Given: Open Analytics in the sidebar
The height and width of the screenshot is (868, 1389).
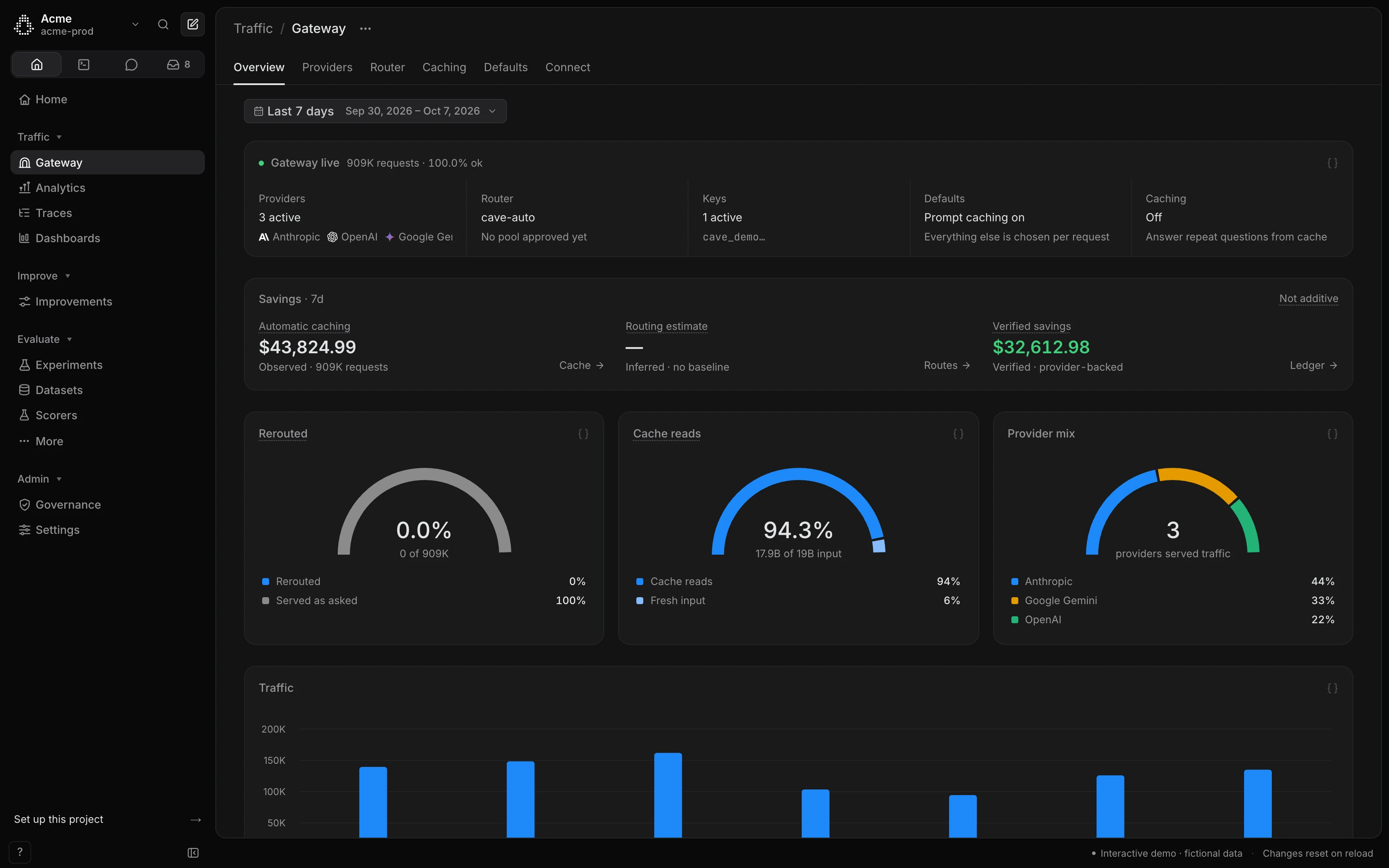Looking at the screenshot, I should 107,188.
